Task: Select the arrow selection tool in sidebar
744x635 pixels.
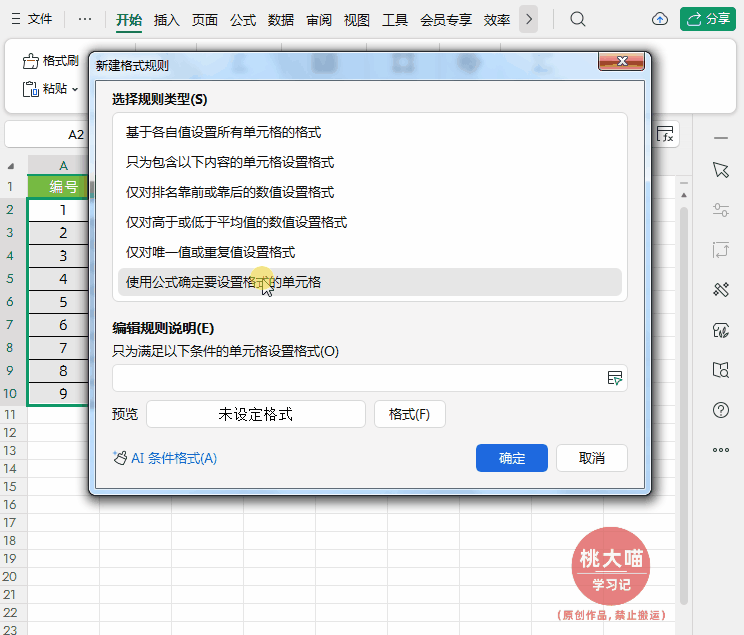Action: tap(721, 170)
